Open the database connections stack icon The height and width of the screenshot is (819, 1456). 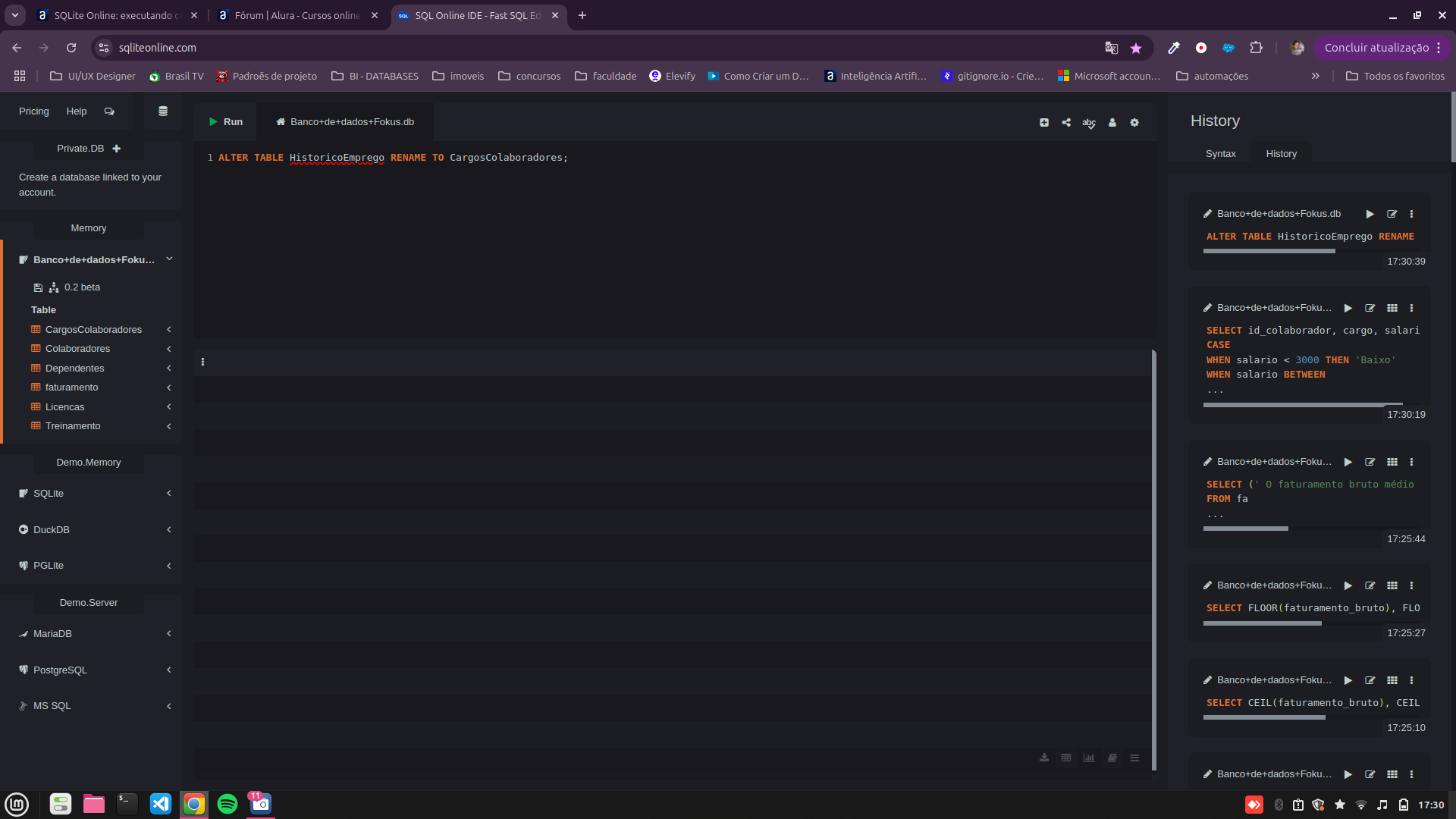(162, 111)
